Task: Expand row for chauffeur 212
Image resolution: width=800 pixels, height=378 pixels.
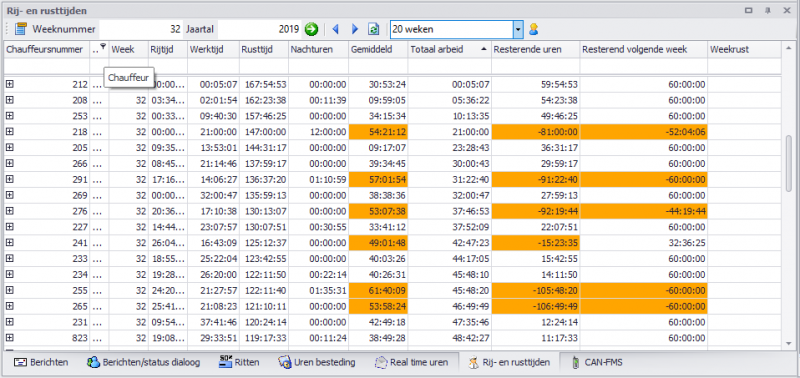Action: click(x=9, y=84)
